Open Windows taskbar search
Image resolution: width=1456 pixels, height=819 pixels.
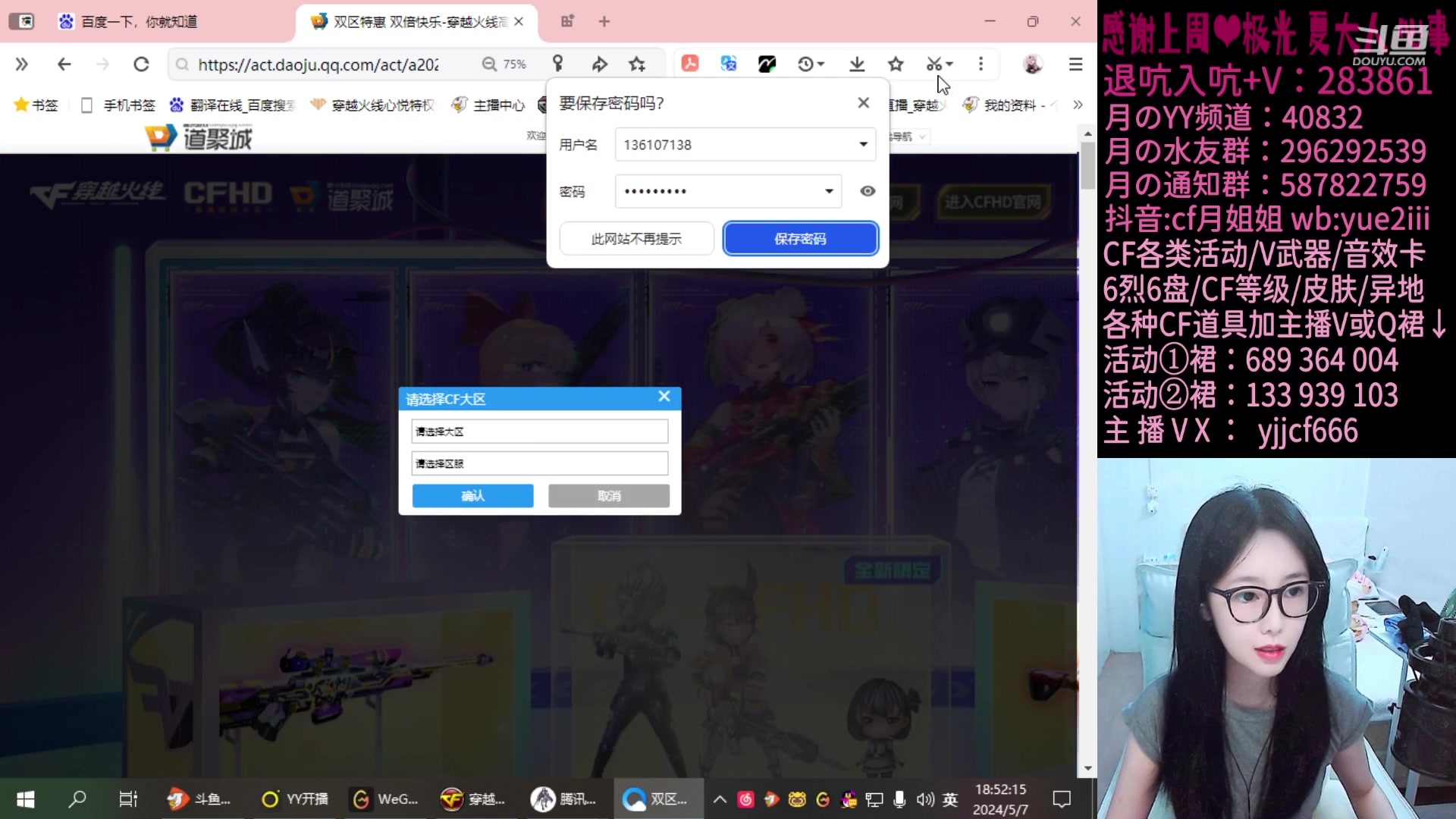pyautogui.click(x=77, y=799)
